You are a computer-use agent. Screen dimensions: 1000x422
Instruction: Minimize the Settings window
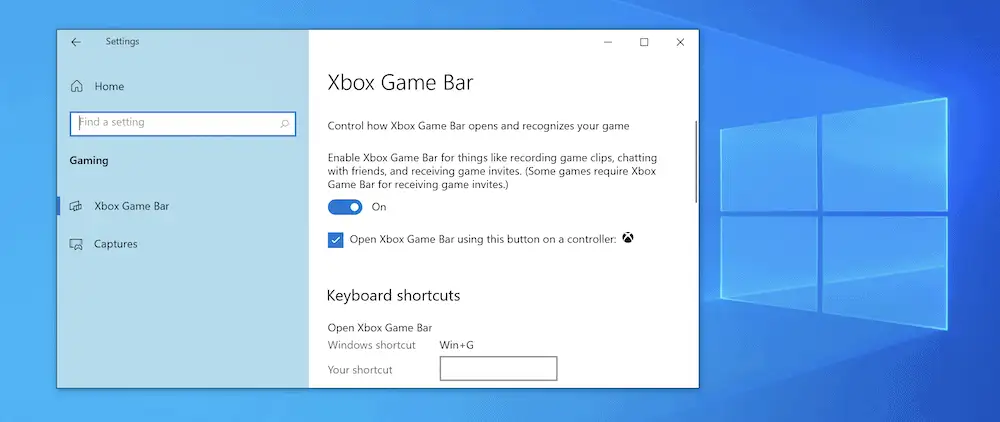pyautogui.click(x=608, y=42)
